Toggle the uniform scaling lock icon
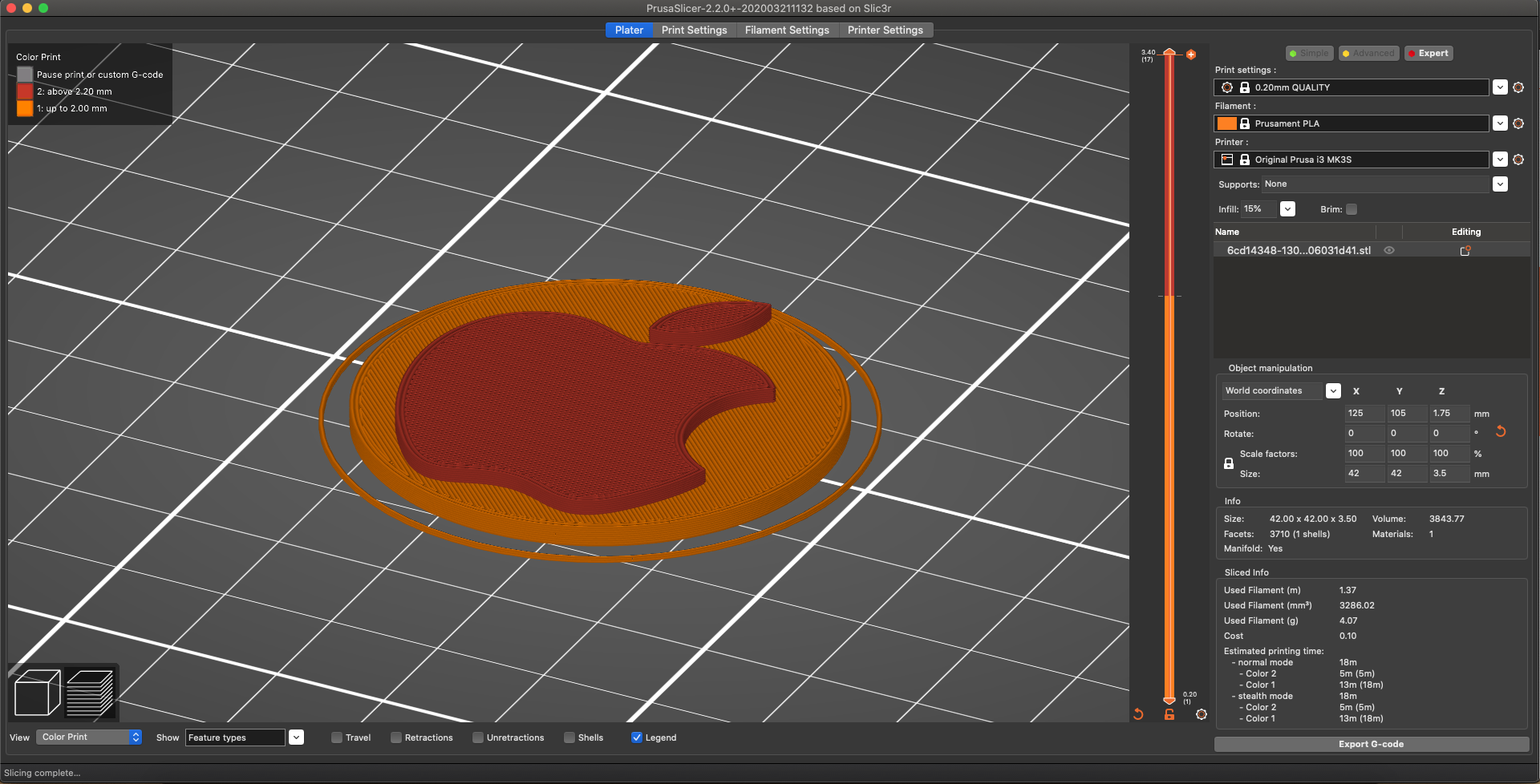 pyautogui.click(x=1229, y=463)
